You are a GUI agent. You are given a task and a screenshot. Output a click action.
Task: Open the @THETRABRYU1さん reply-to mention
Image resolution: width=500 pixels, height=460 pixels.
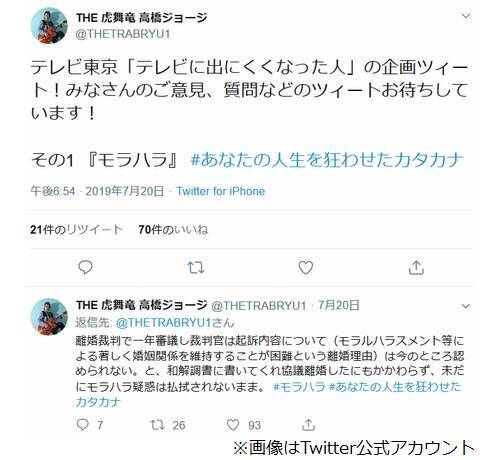point(175,323)
